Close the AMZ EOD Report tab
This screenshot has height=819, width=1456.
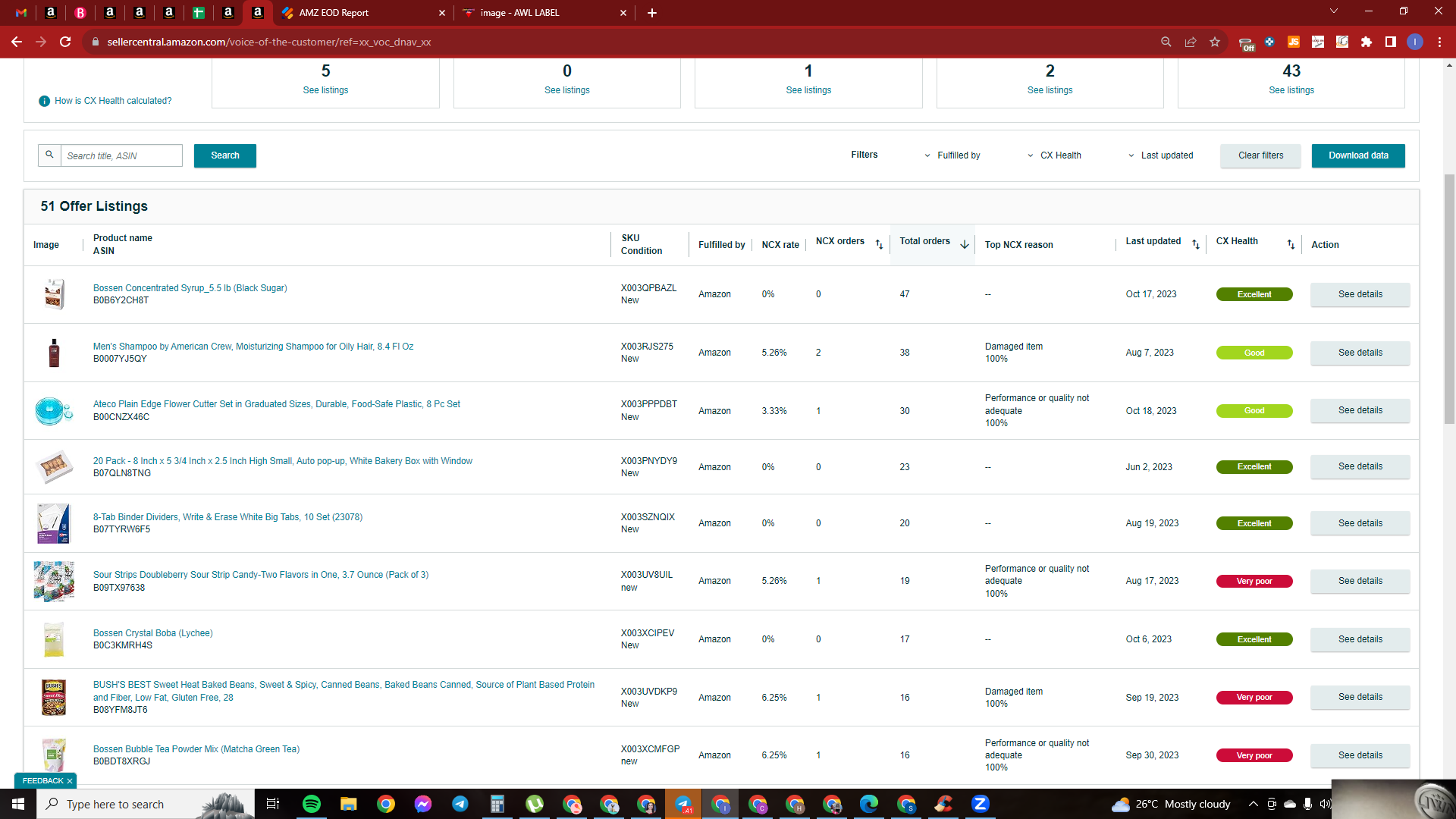[x=442, y=13]
